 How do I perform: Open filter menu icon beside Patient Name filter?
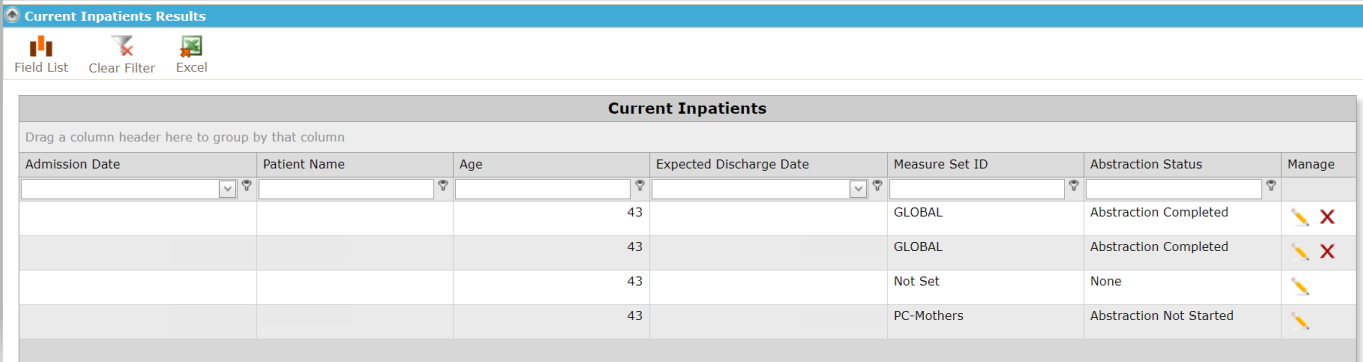tap(443, 186)
